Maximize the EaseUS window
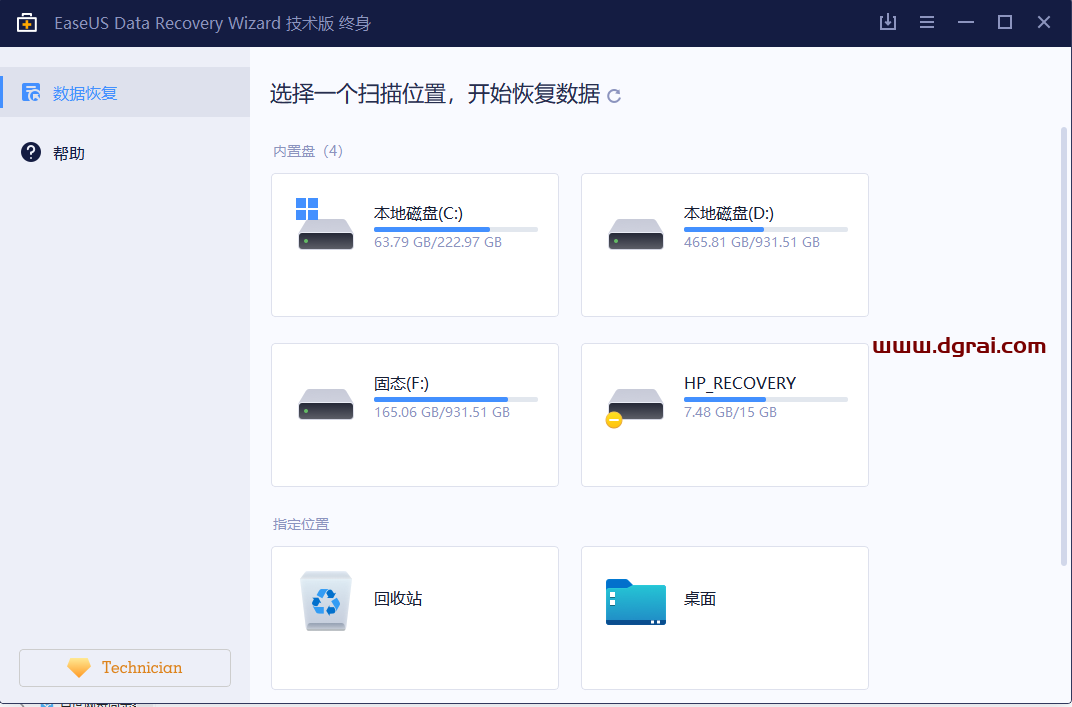Screen dimensions: 1072x707 [x=1004, y=23]
